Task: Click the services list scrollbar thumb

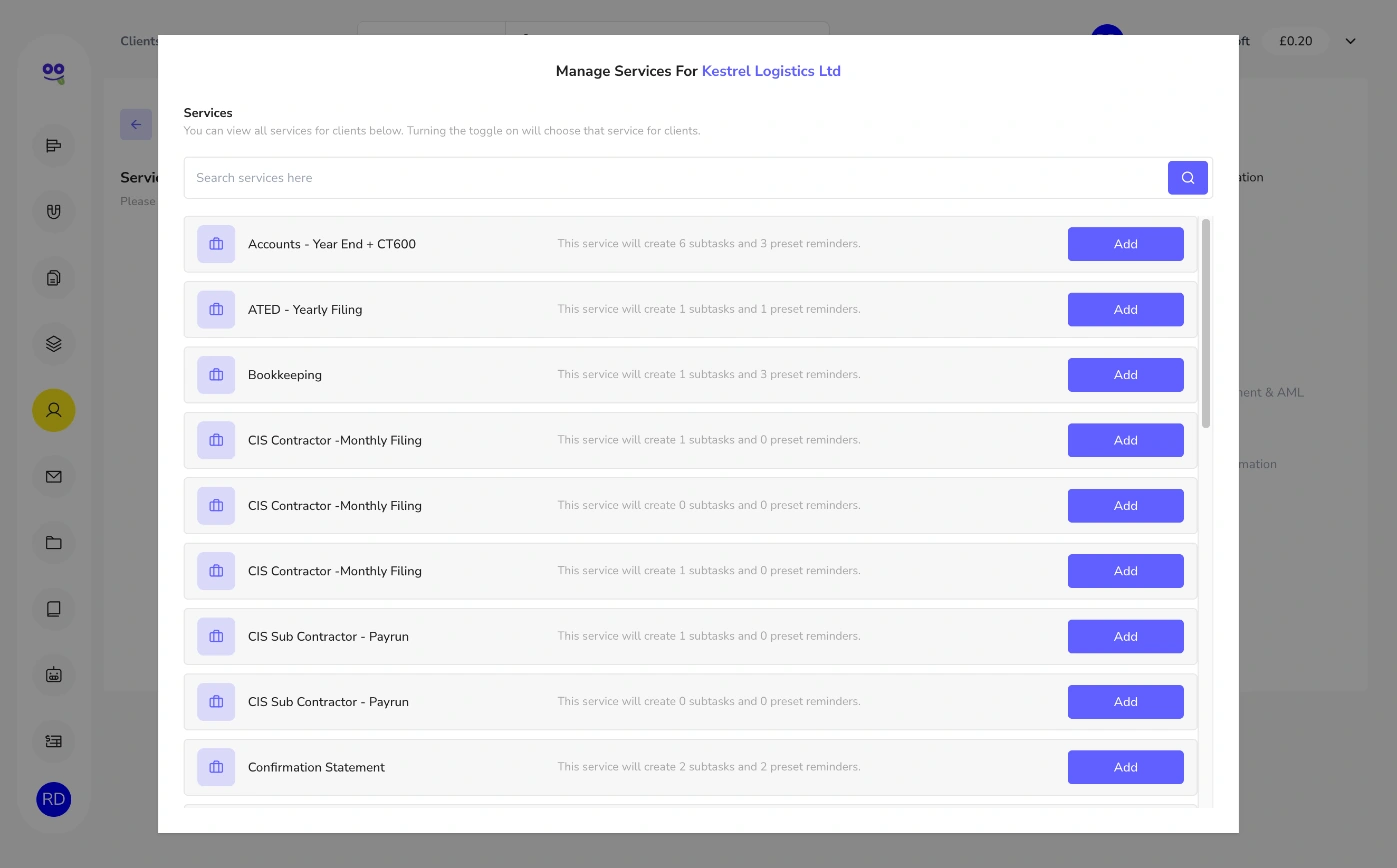Action: pos(1206,323)
